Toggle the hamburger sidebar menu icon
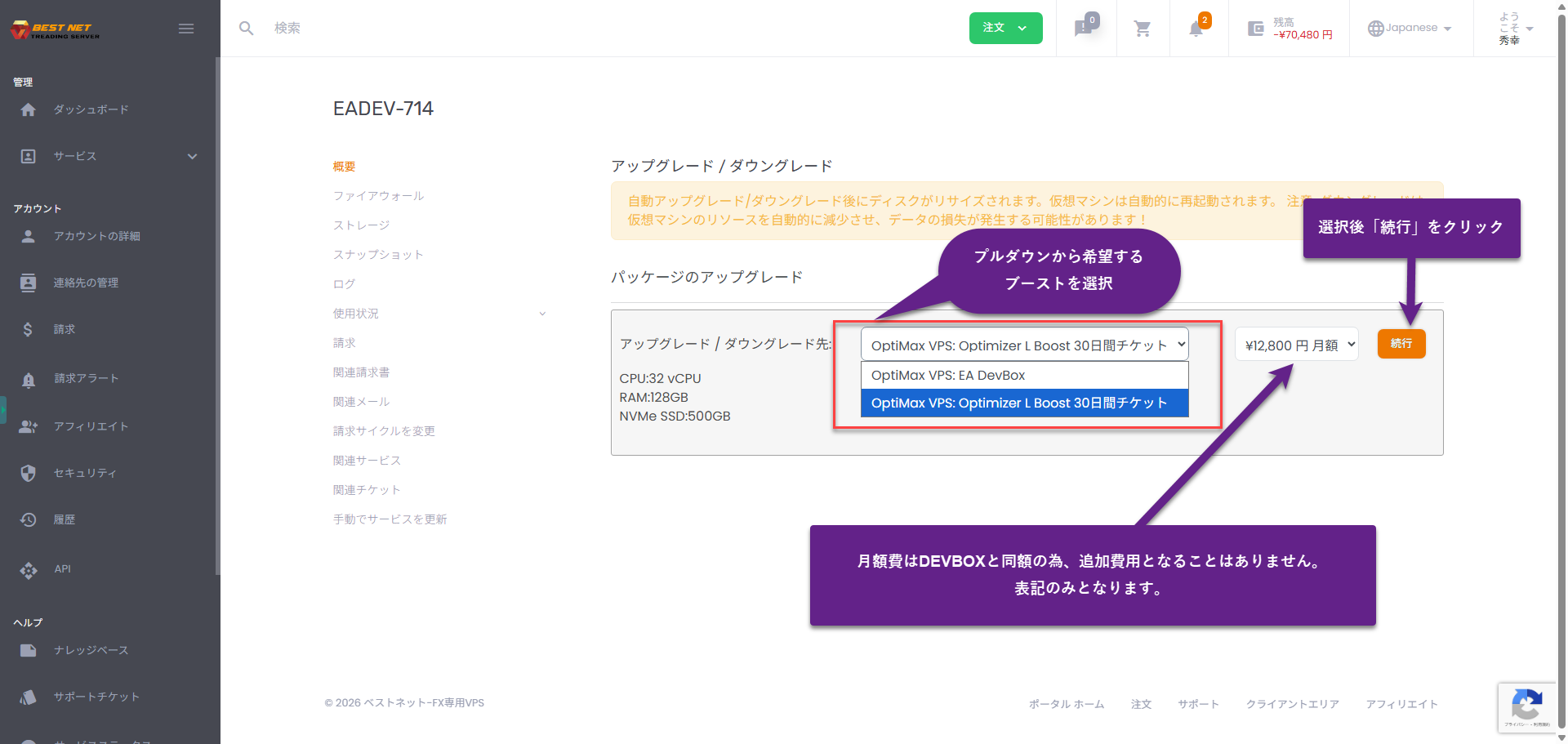 tap(186, 29)
